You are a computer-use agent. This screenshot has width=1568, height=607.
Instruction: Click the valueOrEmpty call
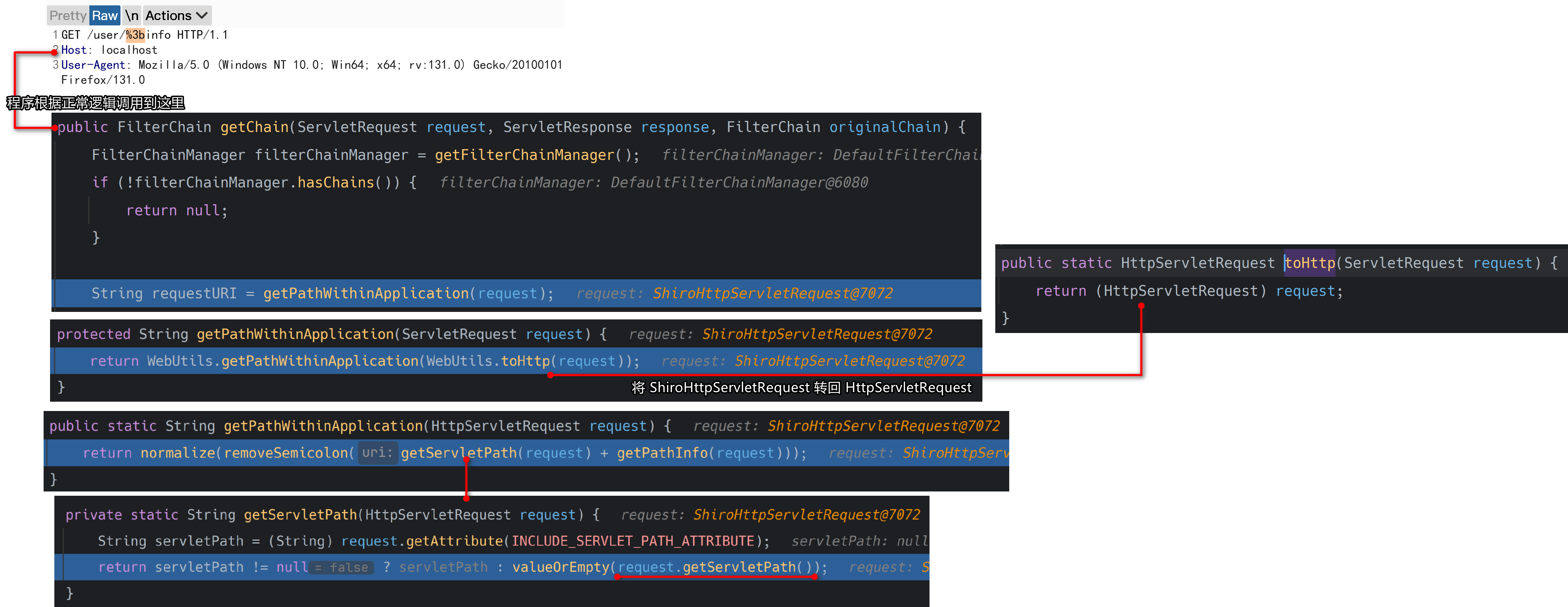tap(560, 567)
